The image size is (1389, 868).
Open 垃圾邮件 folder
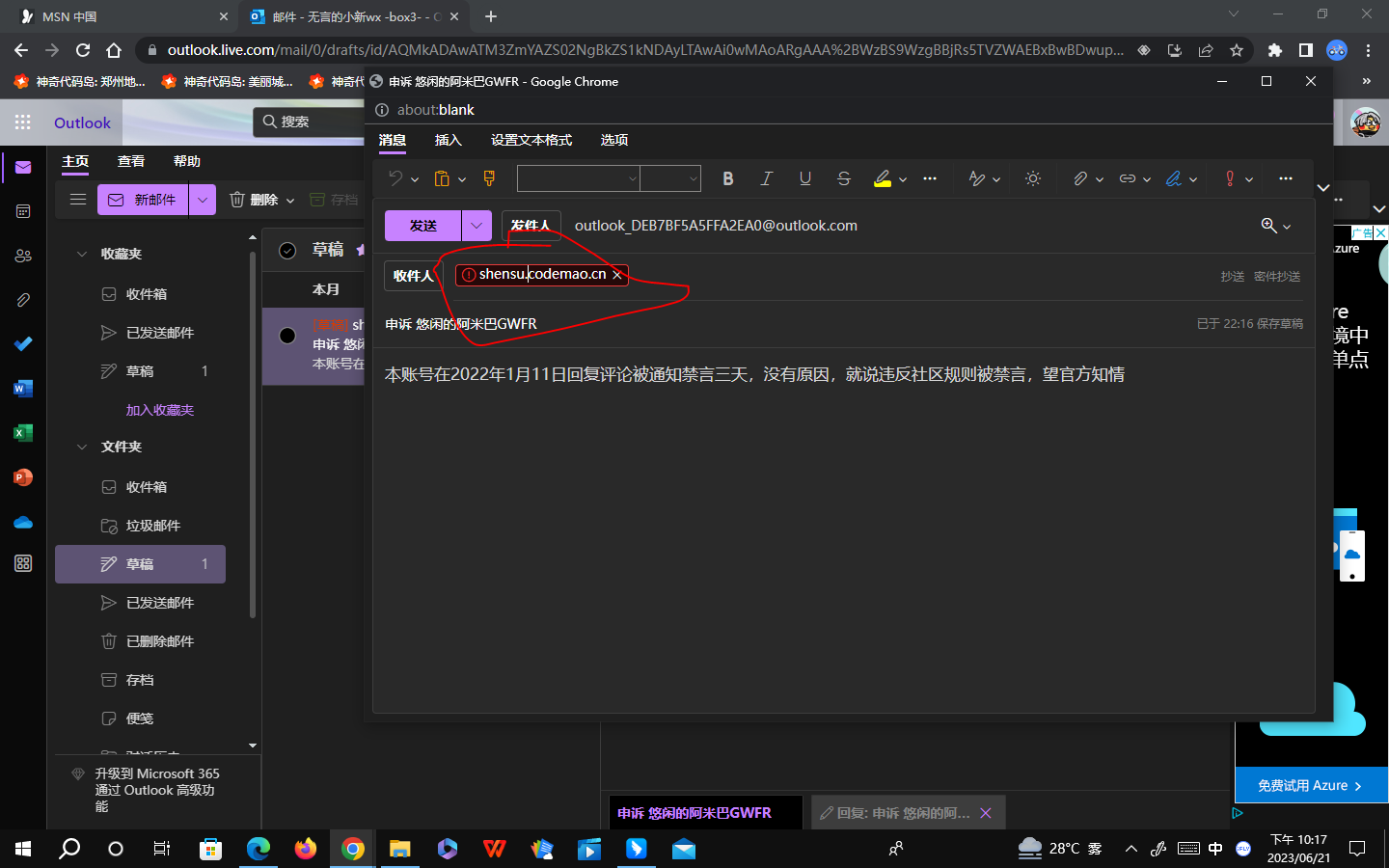point(141,526)
